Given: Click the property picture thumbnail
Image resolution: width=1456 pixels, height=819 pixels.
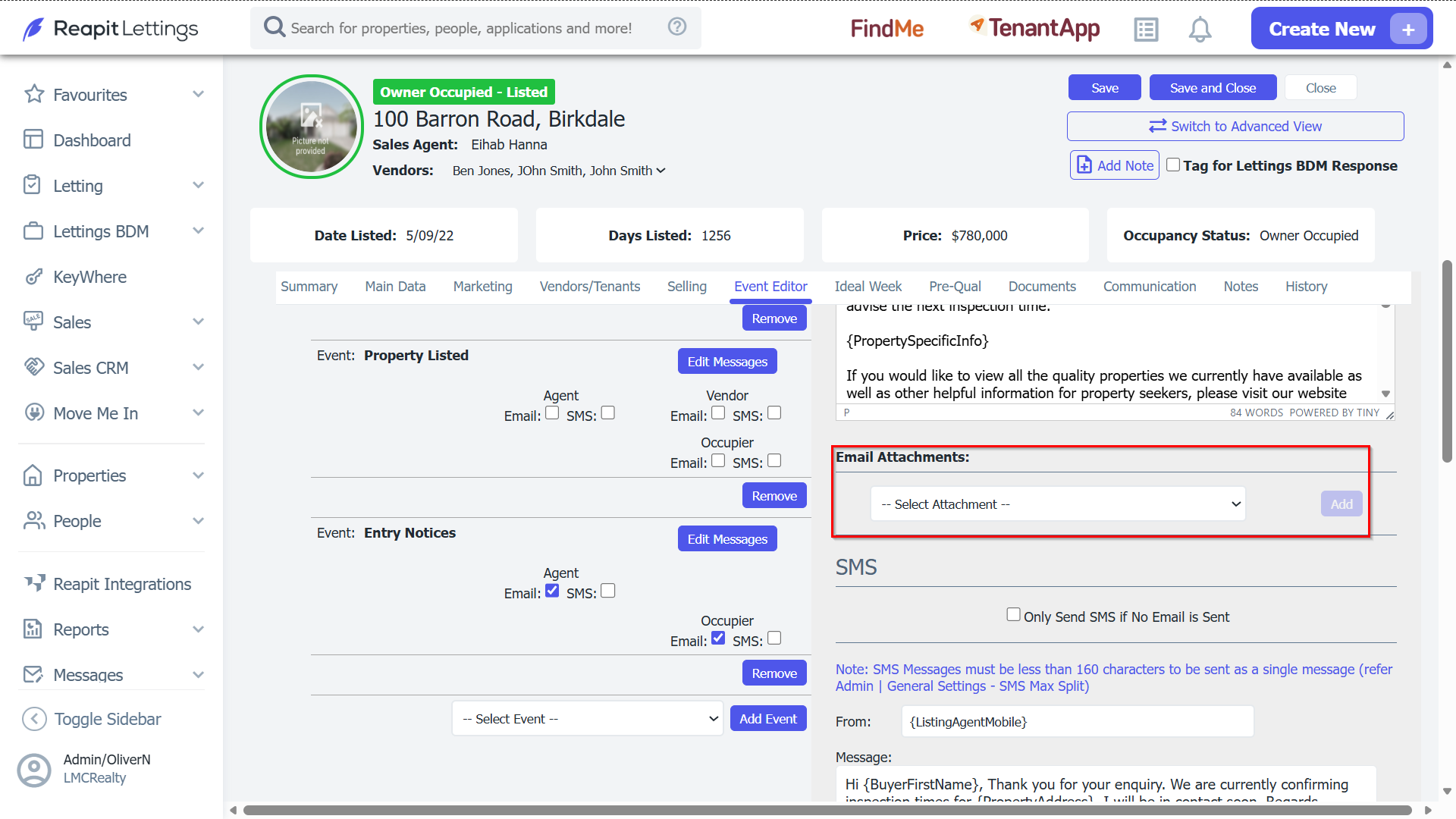Looking at the screenshot, I should 312,127.
